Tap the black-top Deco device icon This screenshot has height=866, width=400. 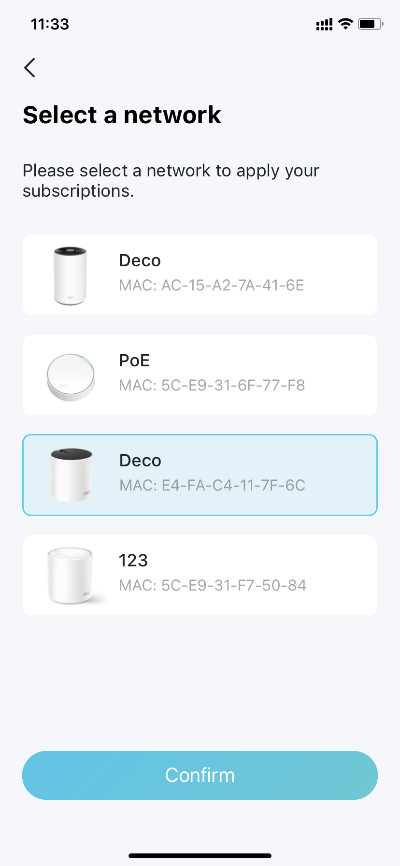click(71, 475)
